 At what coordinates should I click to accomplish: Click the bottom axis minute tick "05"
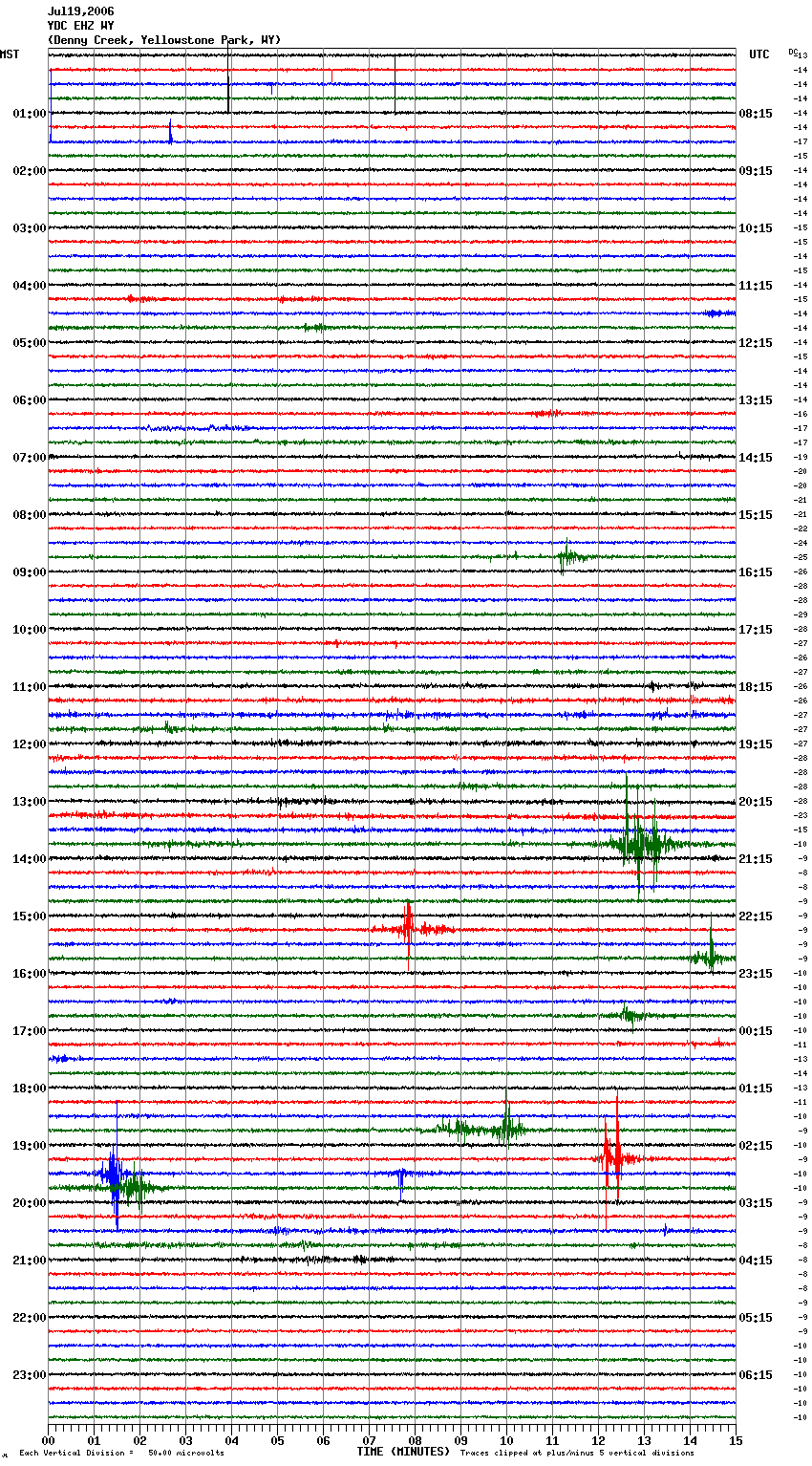click(x=277, y=1440)
